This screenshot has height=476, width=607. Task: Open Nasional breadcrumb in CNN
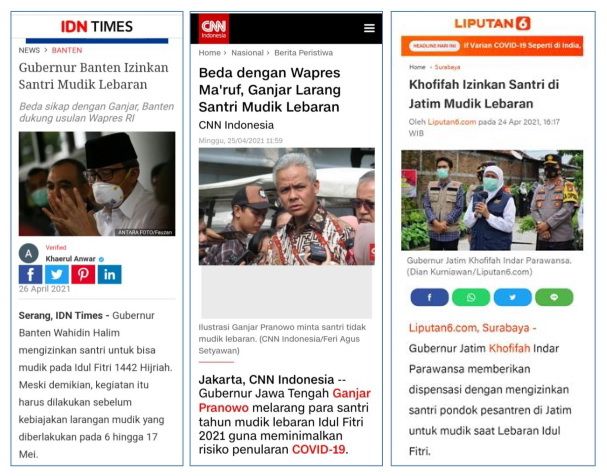[247, 53]
